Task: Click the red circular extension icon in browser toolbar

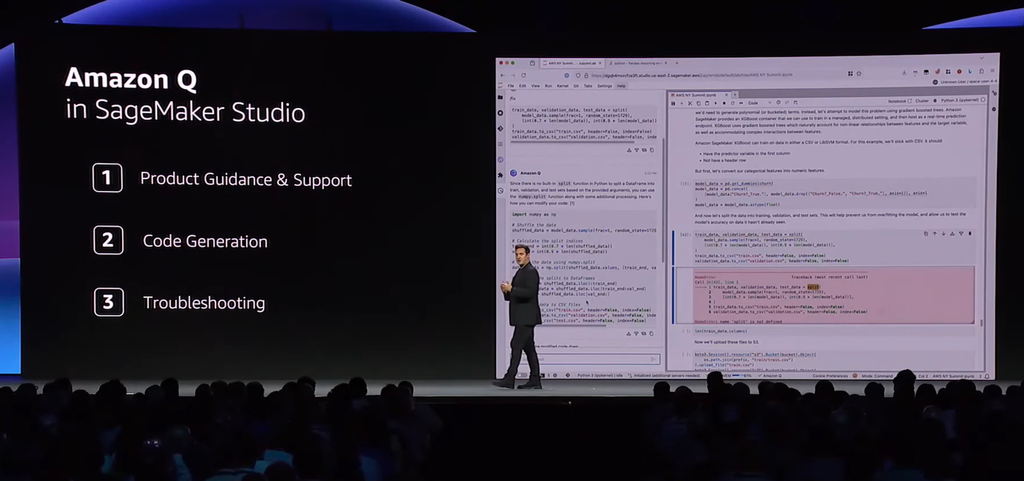Action: [x=959, y=72]
